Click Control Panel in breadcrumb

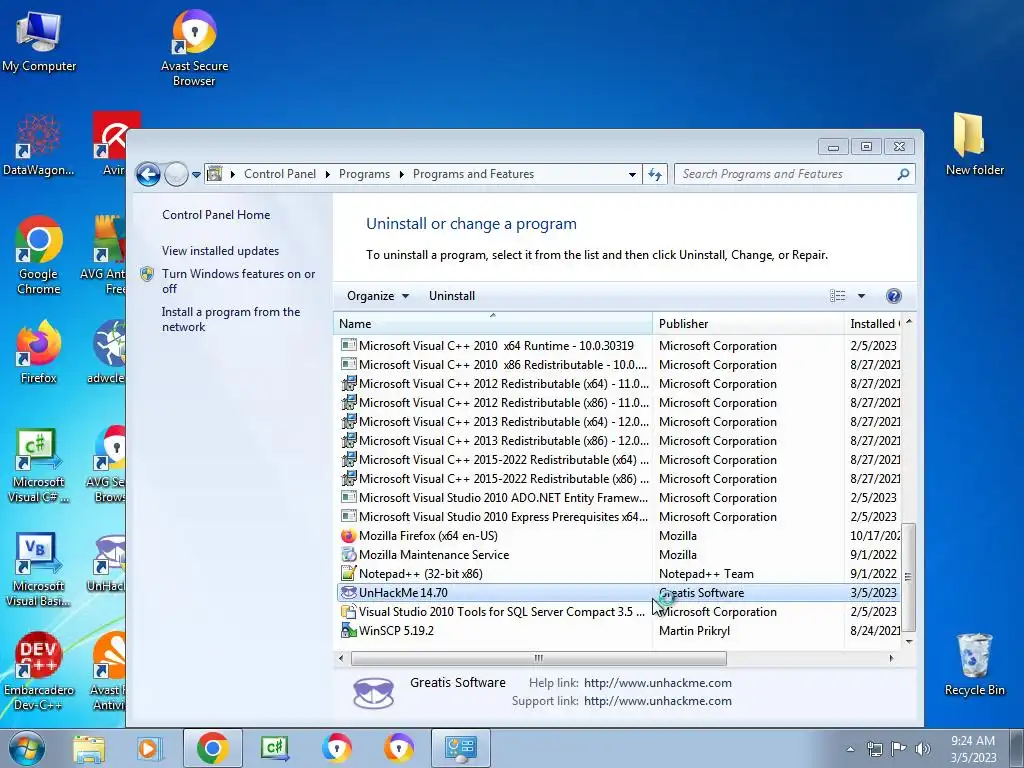280,174
